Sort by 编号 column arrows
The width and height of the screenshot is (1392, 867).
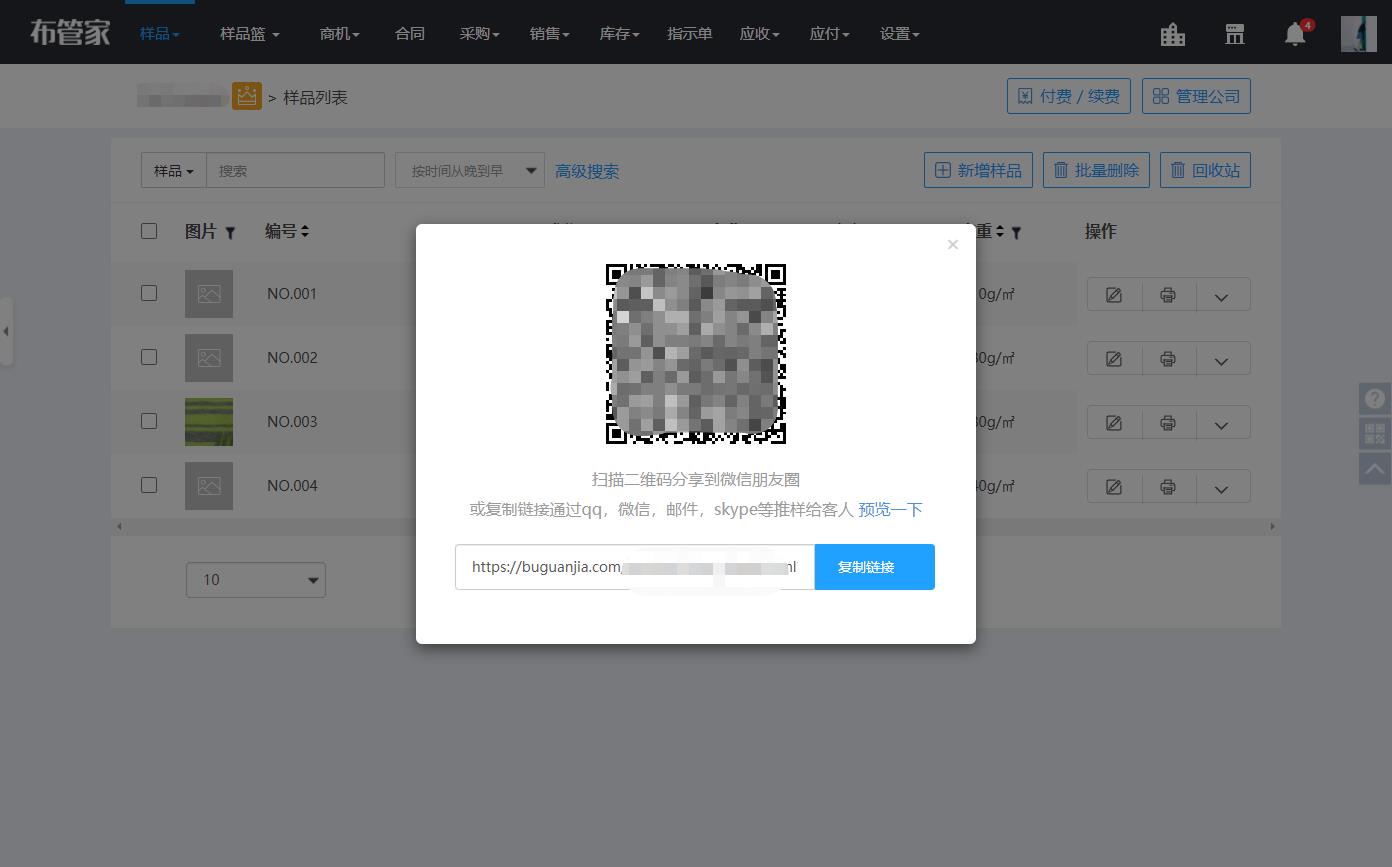click(305, 231)
